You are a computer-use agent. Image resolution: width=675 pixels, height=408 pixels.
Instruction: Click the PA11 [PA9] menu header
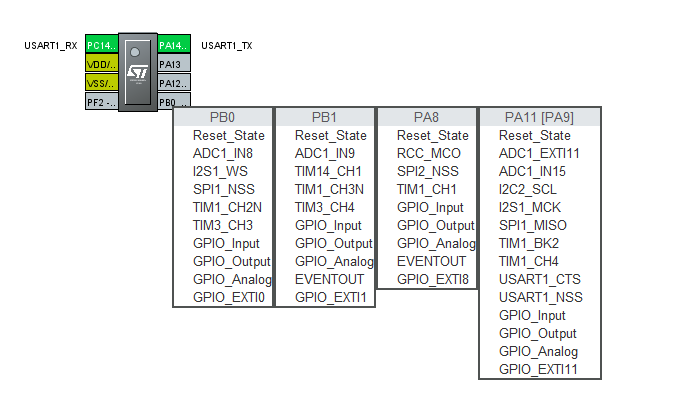tap(539, 117)
